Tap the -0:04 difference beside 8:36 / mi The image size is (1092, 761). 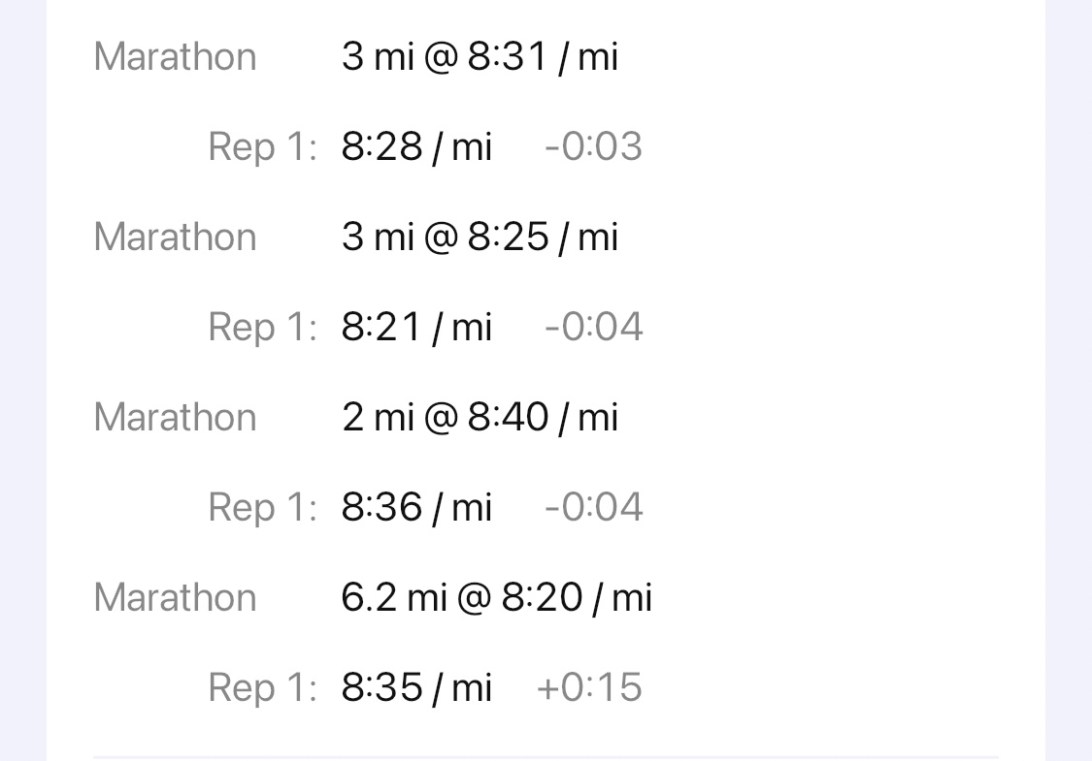click(x=593, y=507)
